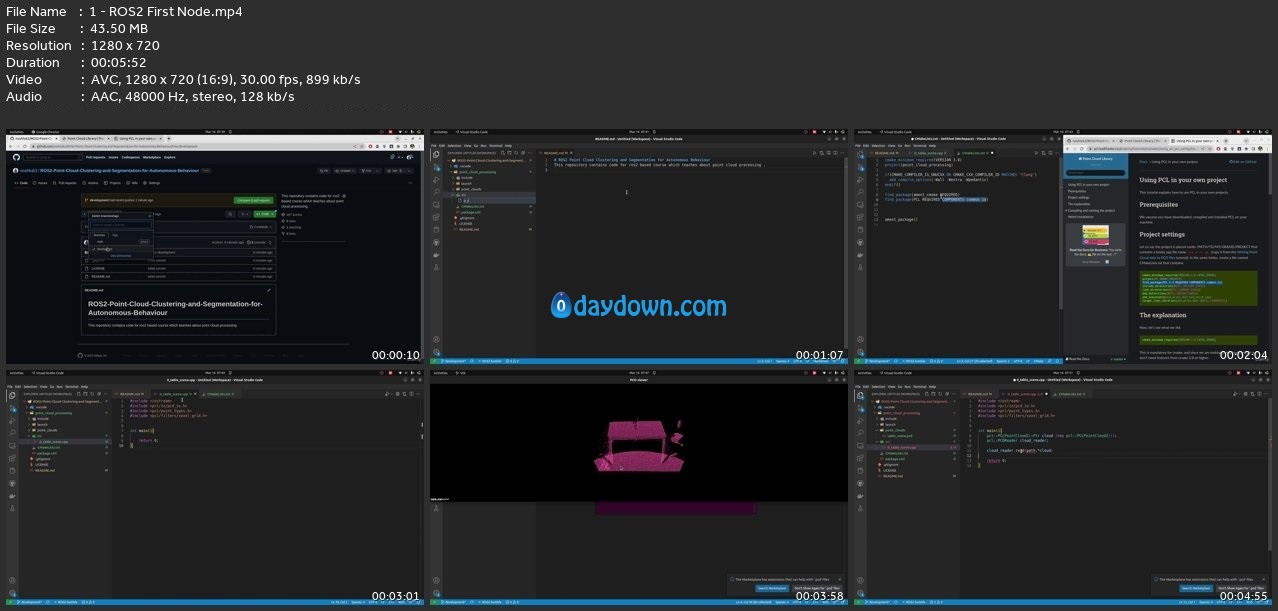The width and height of the screenshot is (1278, 611).
Task: Click Project settings link in PCL docs sidebar
Action: point(1081,197)
